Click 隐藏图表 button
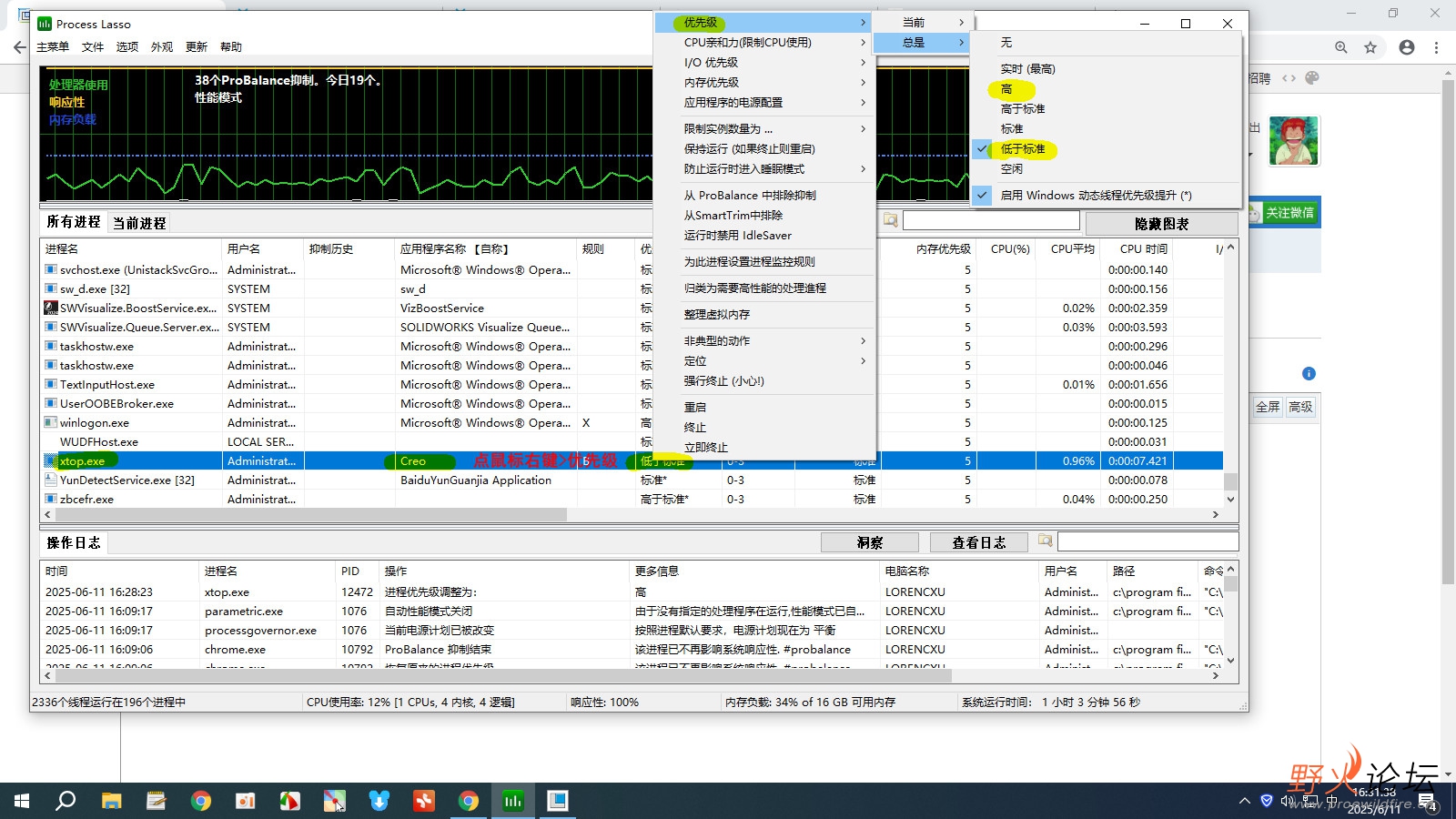Screen dimensions: 1456x819 point(1161,224)
